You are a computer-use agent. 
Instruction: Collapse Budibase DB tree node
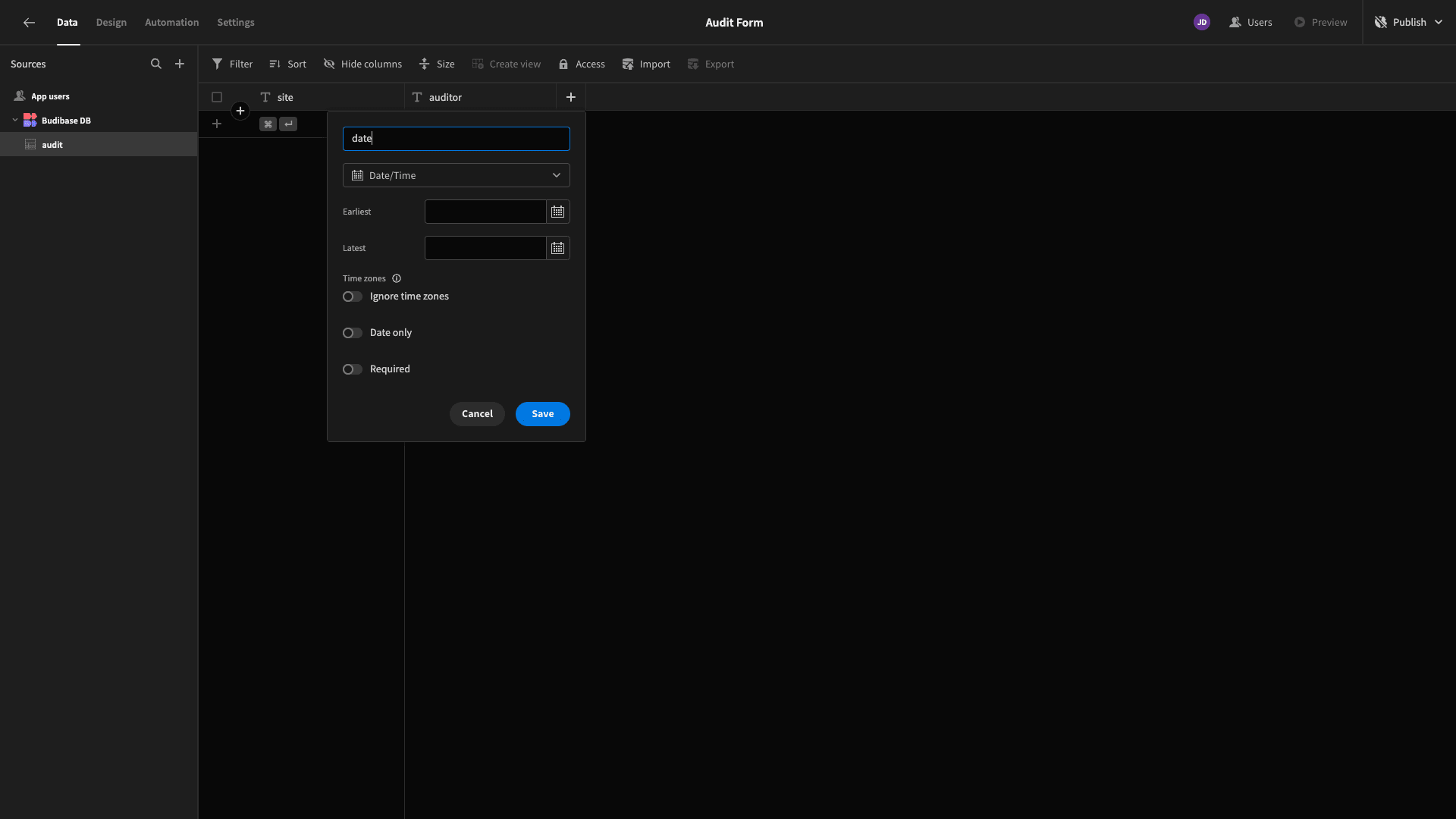[x=15, y=120]
